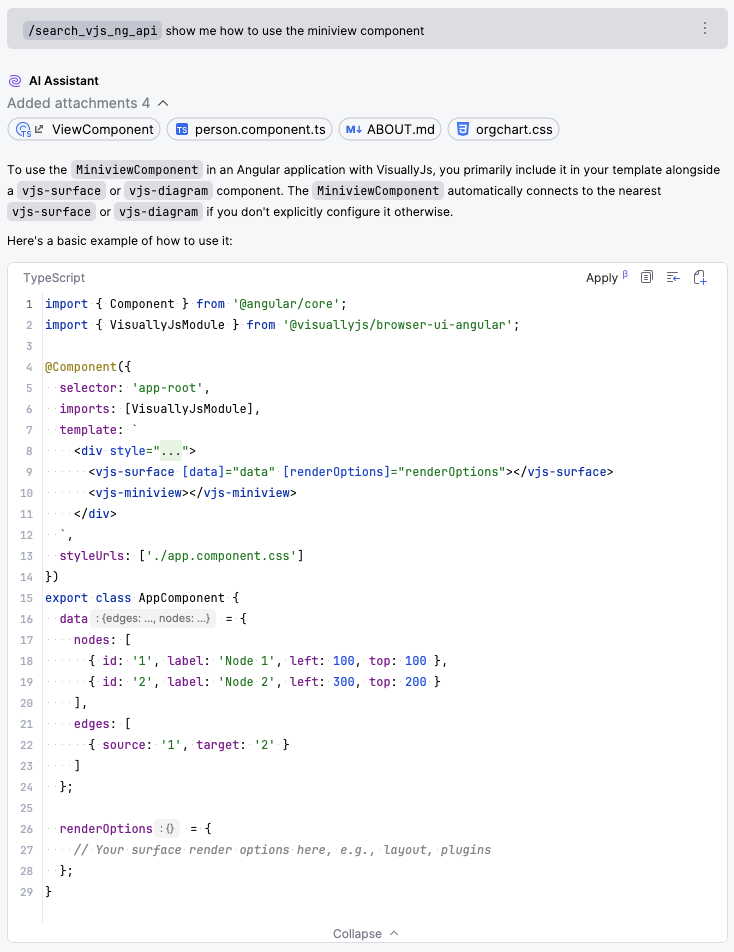Click the 'AI Assistant' name label
This screenshot has height=952, width=734.
coord(64,81)
